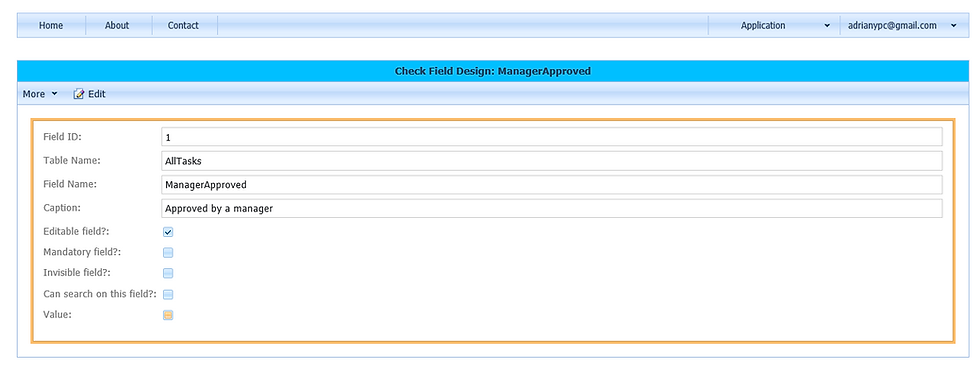Toggle the Value checkbox
The height and width of the screenshot is (371, 980).
(168, 315)
